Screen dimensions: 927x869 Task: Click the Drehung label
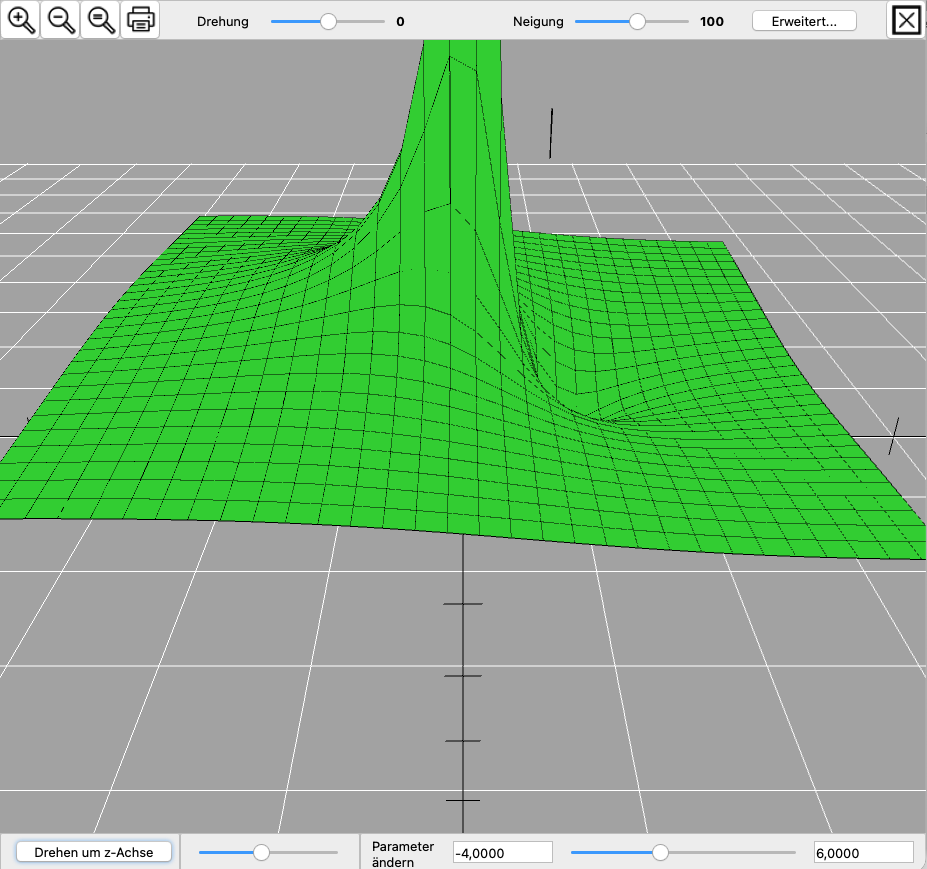click(223, 21)
